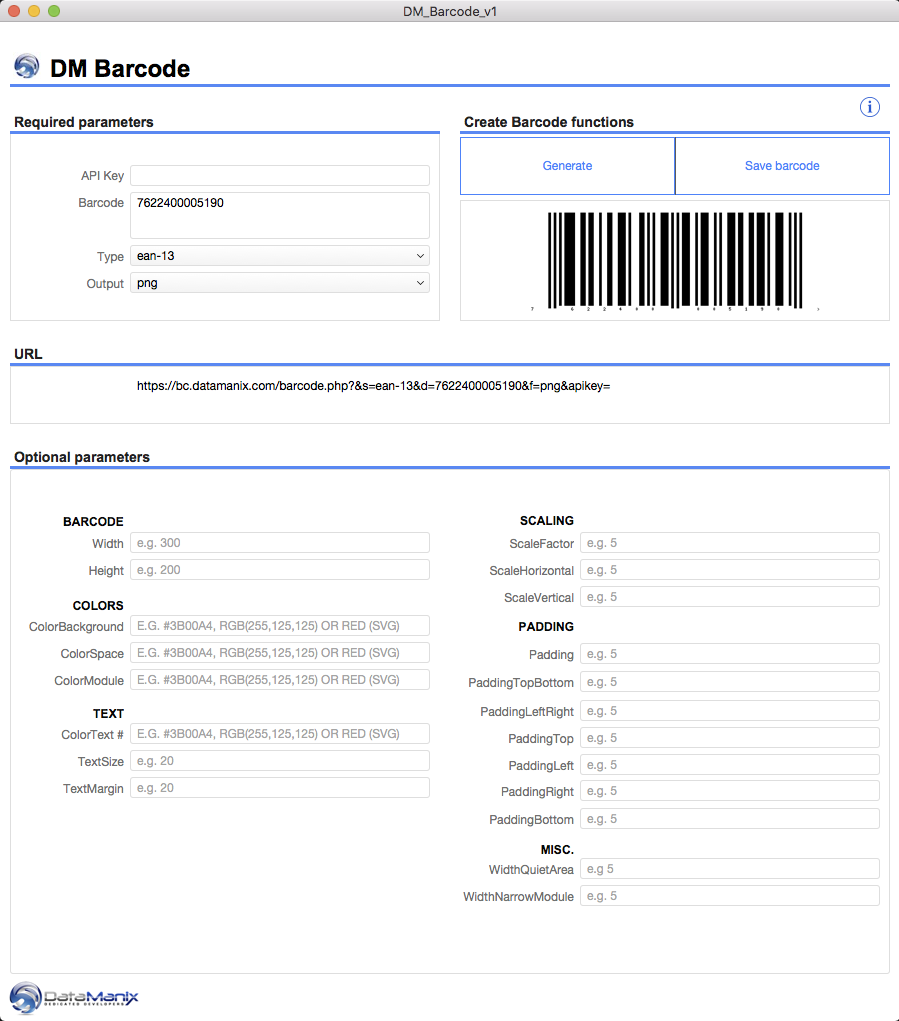This screenshot has width=899, height=1021.
Task: Focus the Height input field
Action: (x=280, y=570)
